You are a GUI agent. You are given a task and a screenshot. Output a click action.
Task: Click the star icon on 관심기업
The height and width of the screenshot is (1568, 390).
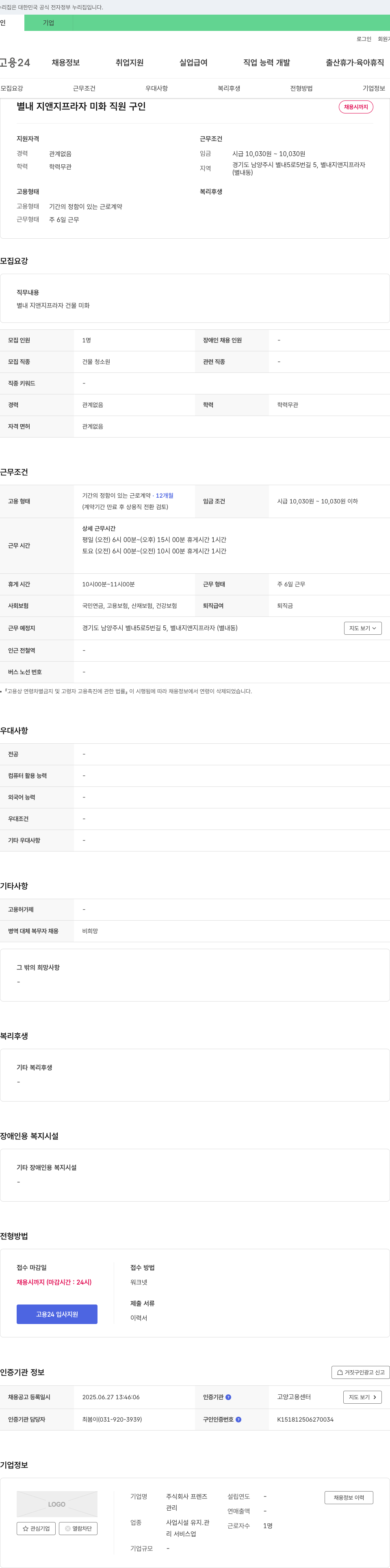[26, 1529]
